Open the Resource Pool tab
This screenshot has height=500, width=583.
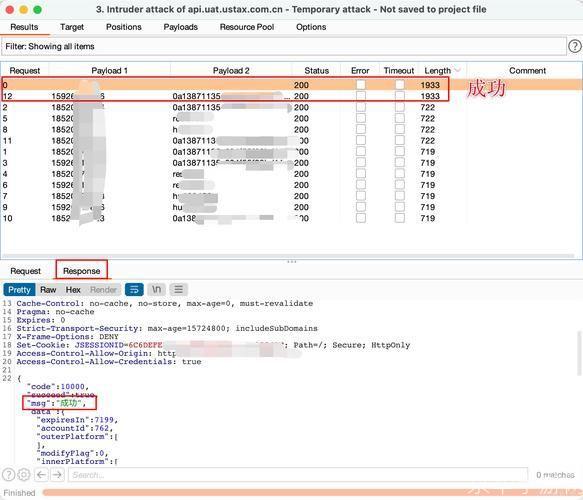pyautogui.click(x=247, y=27)
